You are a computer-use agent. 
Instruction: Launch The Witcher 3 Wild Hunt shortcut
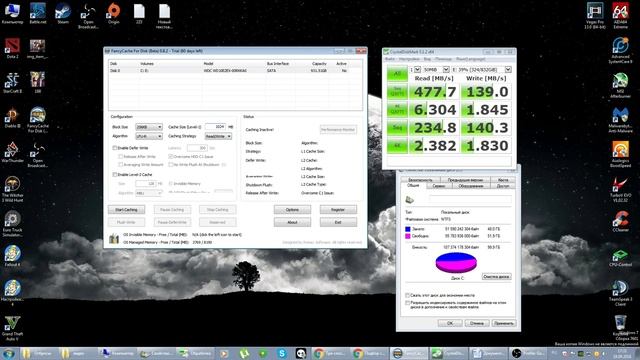(12, 189)
